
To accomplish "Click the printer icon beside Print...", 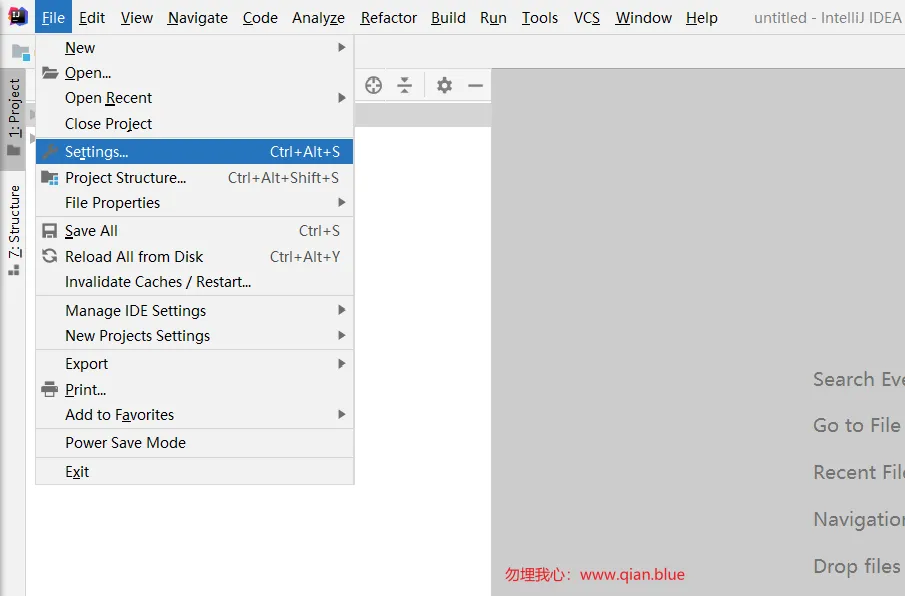I will click(50, 389).
